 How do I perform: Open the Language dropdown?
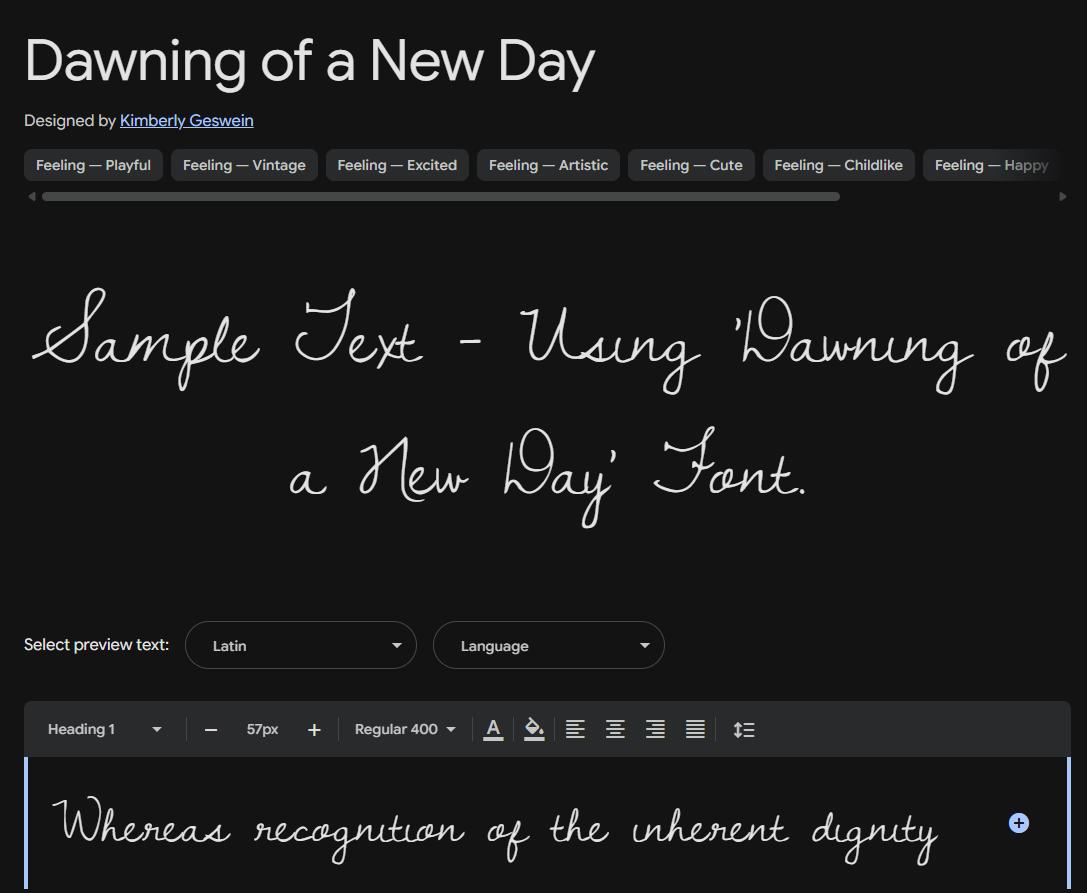point(549,645)
